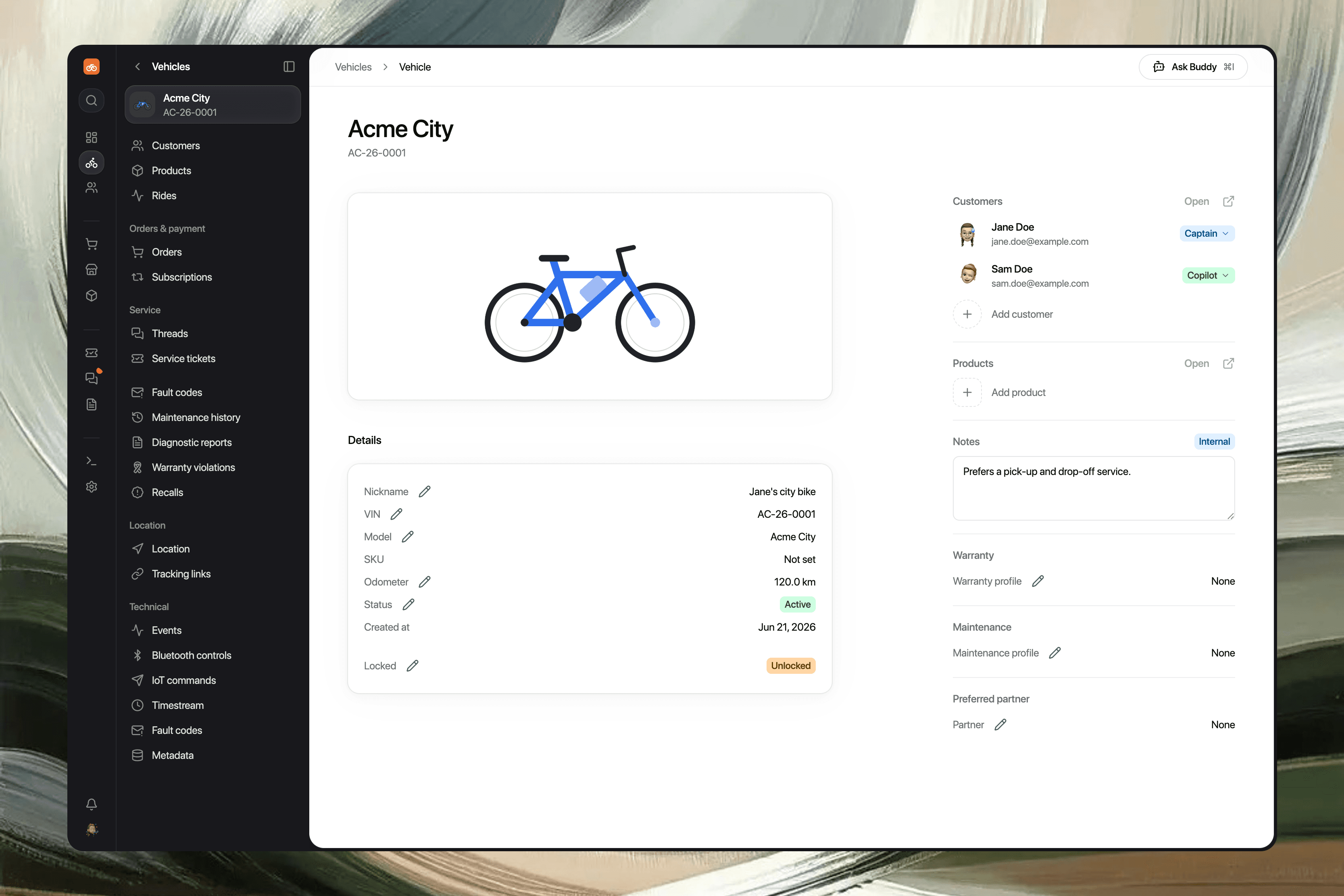Screen dimensions: 1344x896
Task: Edit the Locked pencil icon
Action: coord(413,666)
